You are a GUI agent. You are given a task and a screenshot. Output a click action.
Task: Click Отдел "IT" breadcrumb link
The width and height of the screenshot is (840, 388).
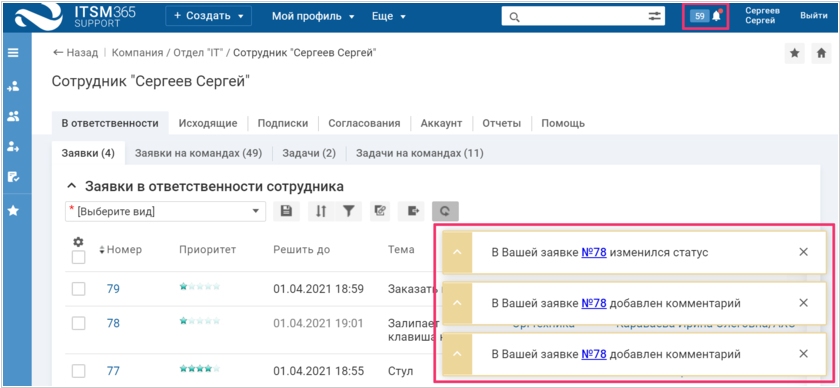pyautogui.click(x=197, y=53)
